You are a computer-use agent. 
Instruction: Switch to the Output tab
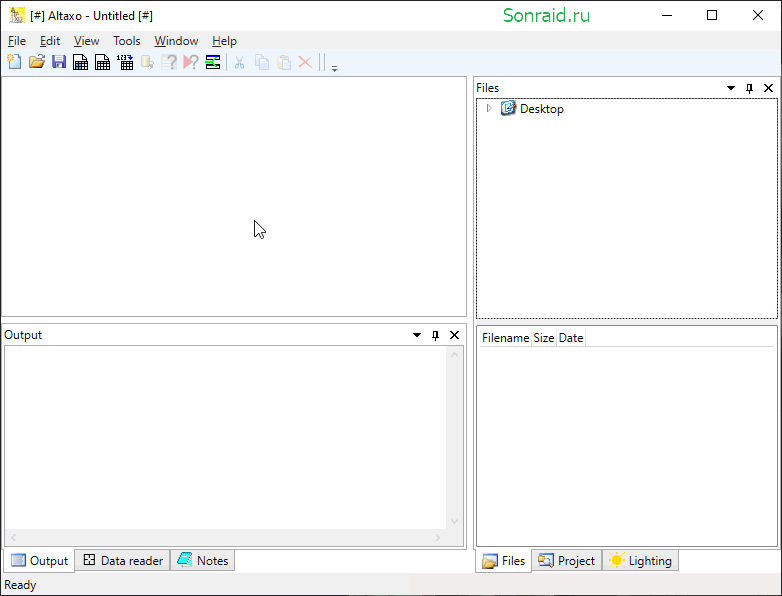(x=39, y=561)
